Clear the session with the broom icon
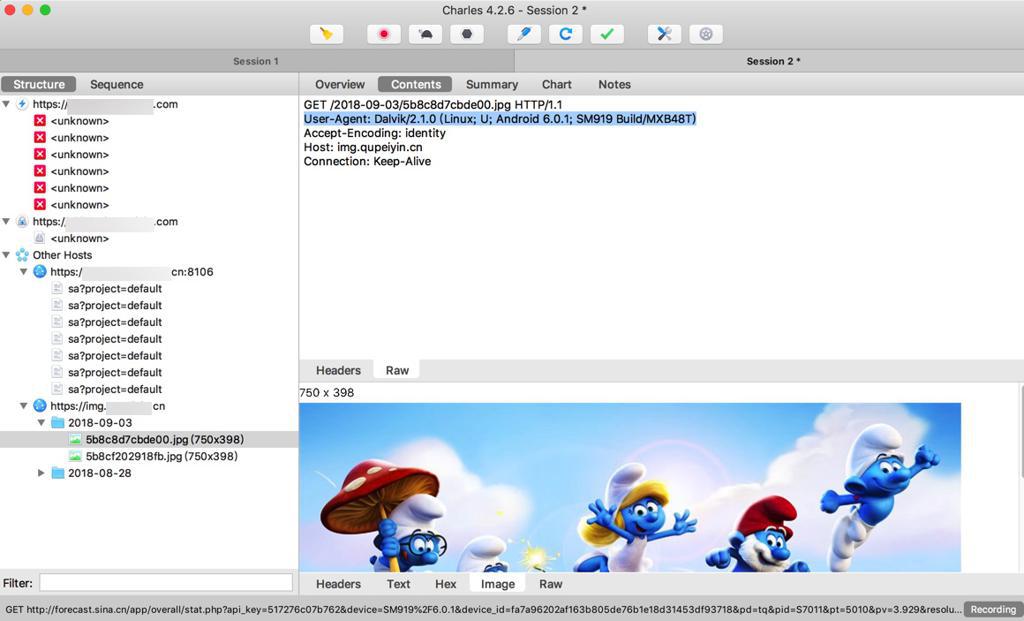1024x621 pixels. pos(326,34)
